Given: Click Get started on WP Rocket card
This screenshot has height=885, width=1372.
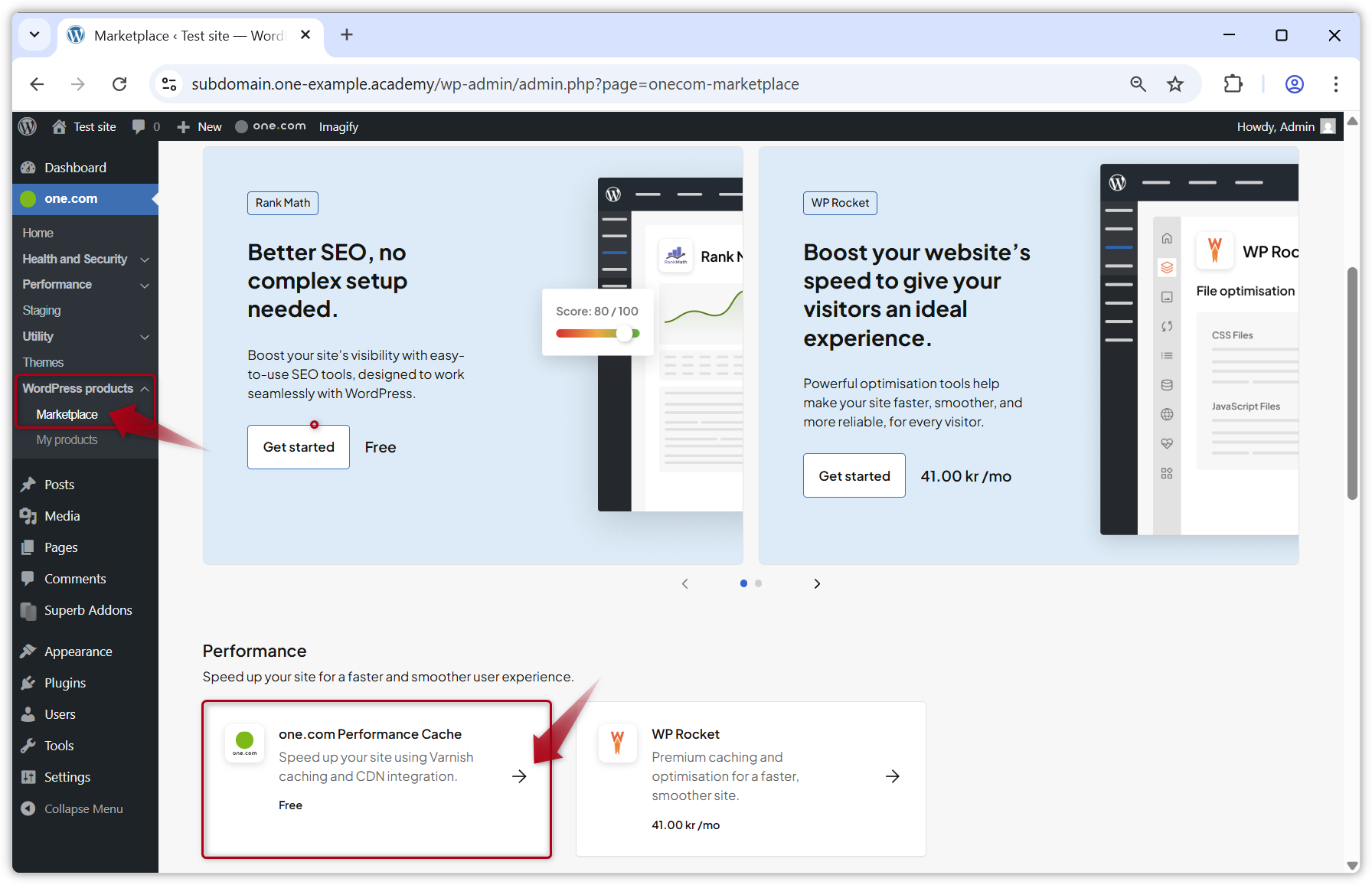Looking at the screenshot, I should 854,475.
